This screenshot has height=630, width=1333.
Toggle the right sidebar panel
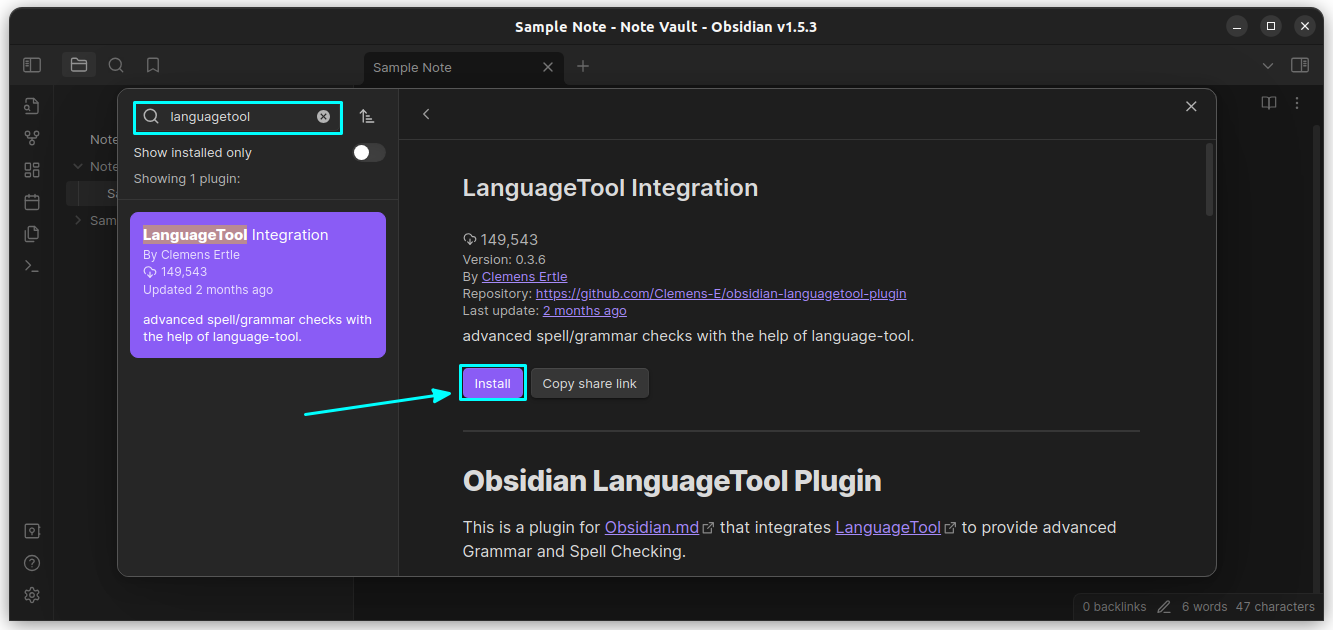point(1300,64)
